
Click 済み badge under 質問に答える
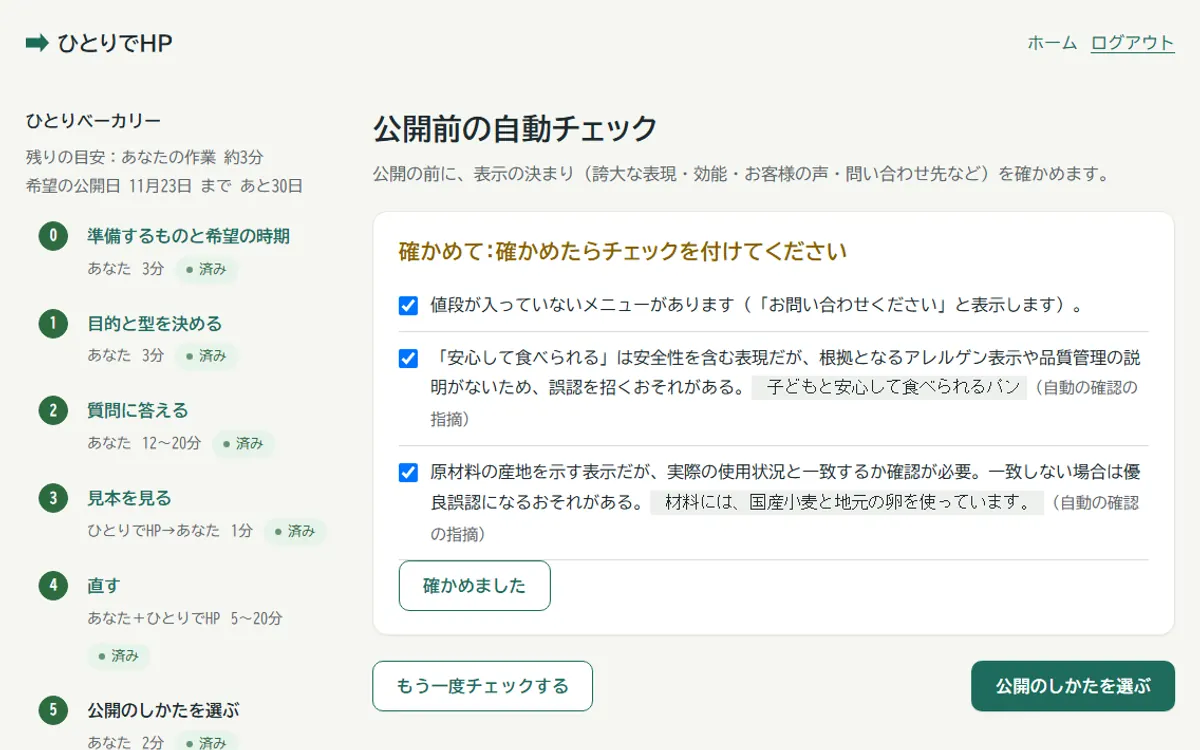click(243, 443)
